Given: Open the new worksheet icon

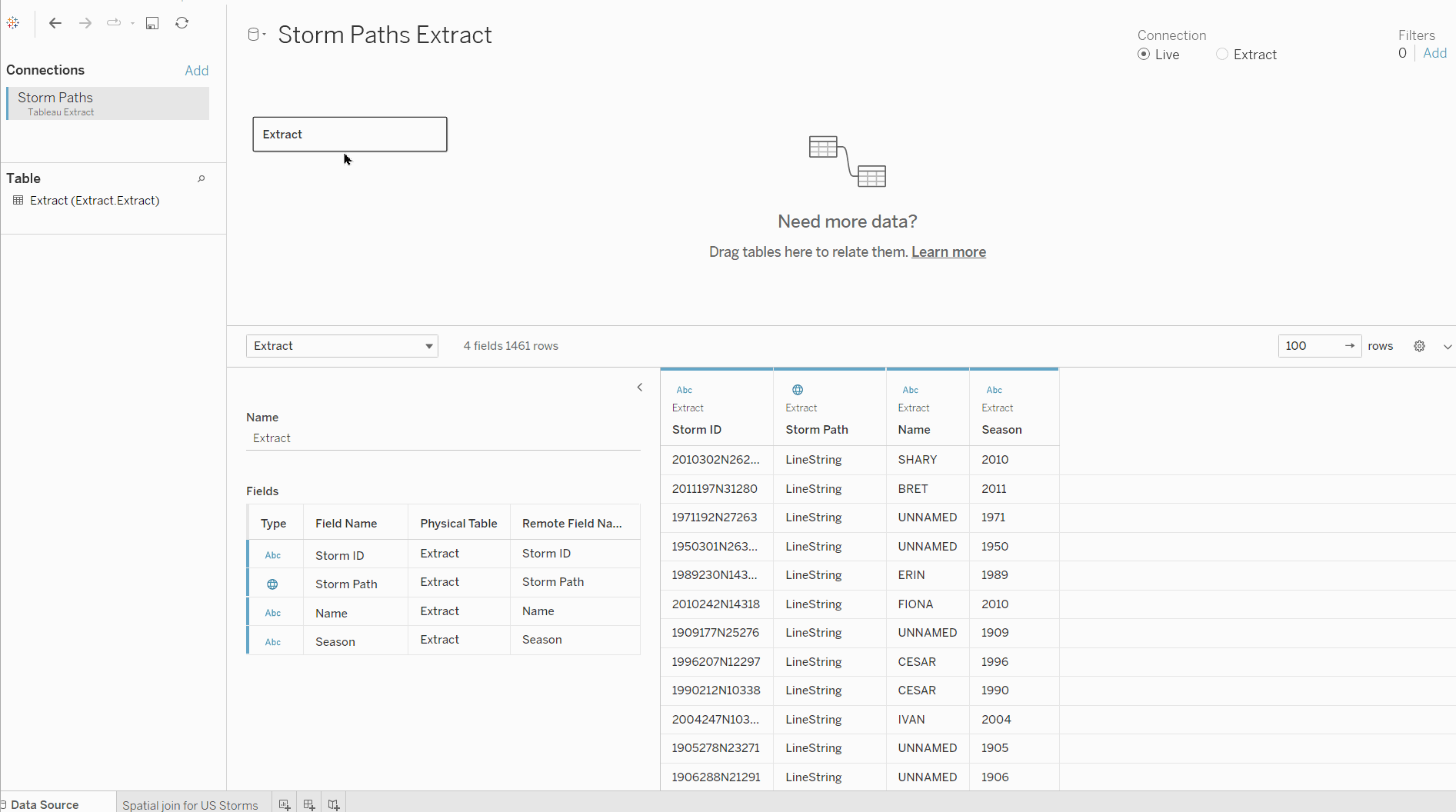Looking at the screenshot, I should pos(284,804).
